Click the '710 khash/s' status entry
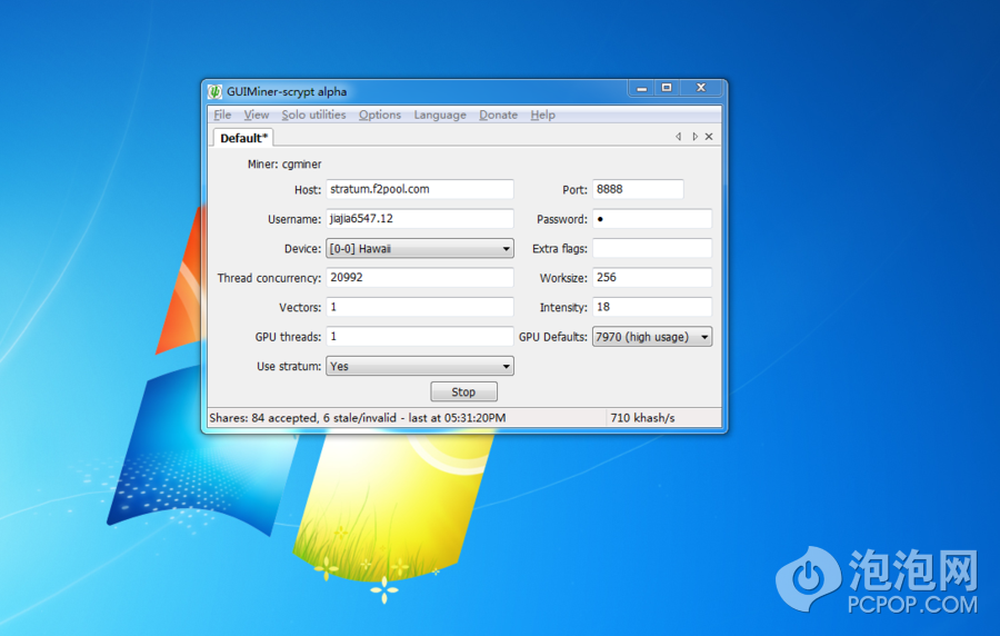The width and height of the screenshot is (1000, 636). point(642,418)
